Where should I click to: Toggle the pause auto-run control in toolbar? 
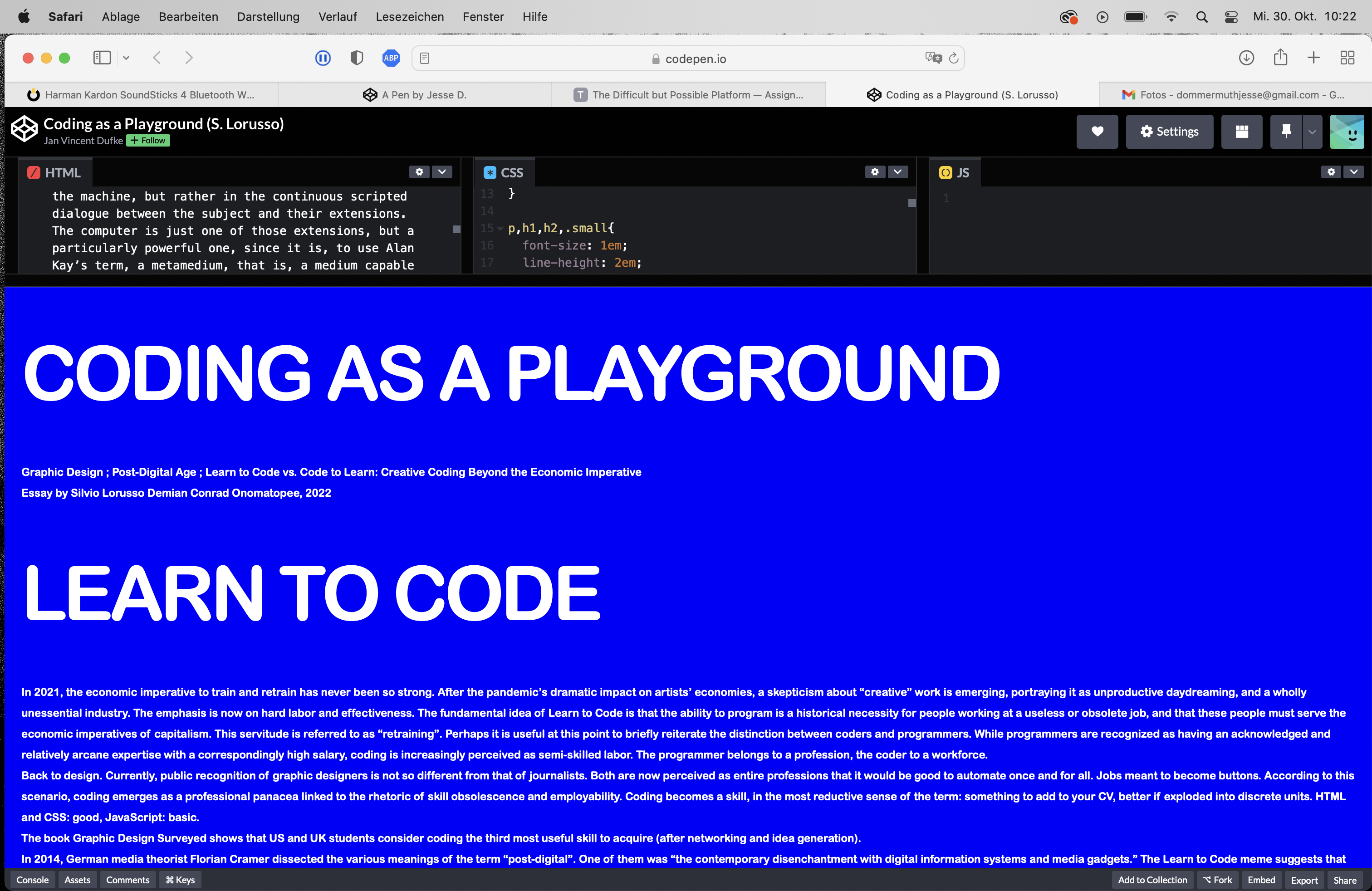pos(323,58)
